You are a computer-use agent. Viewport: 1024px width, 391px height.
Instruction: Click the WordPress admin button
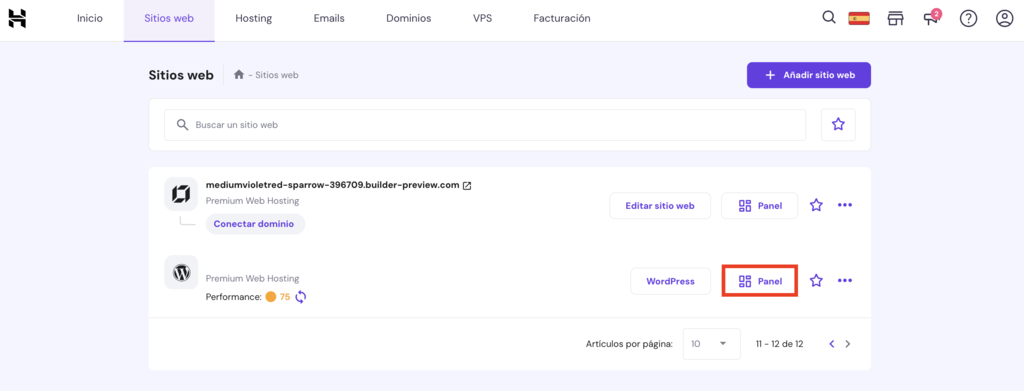(x=670, y=281)
